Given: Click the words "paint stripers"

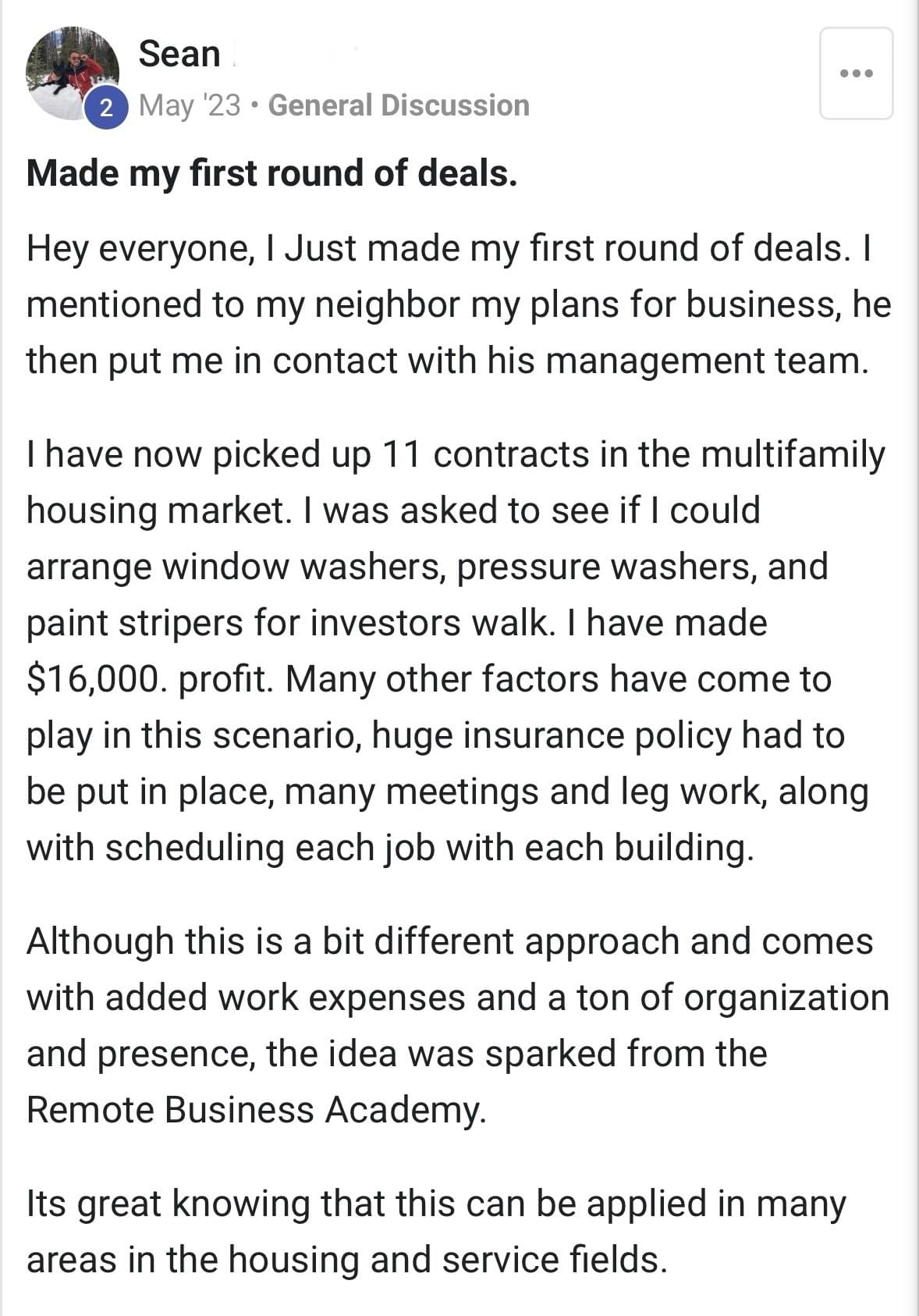Looking at the screenshot, I should pos(134,623).
